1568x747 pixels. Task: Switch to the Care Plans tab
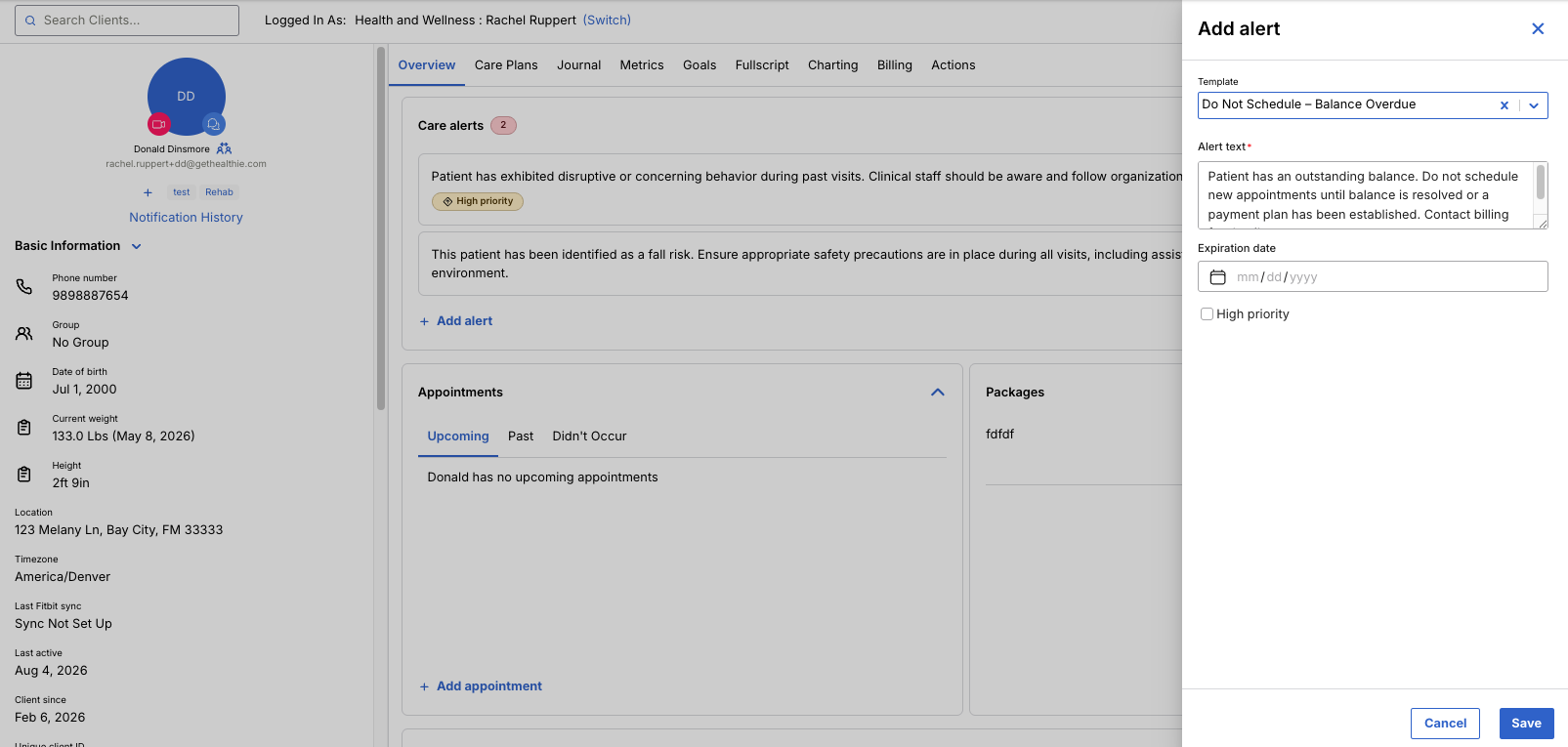click(x=506, y=65)
